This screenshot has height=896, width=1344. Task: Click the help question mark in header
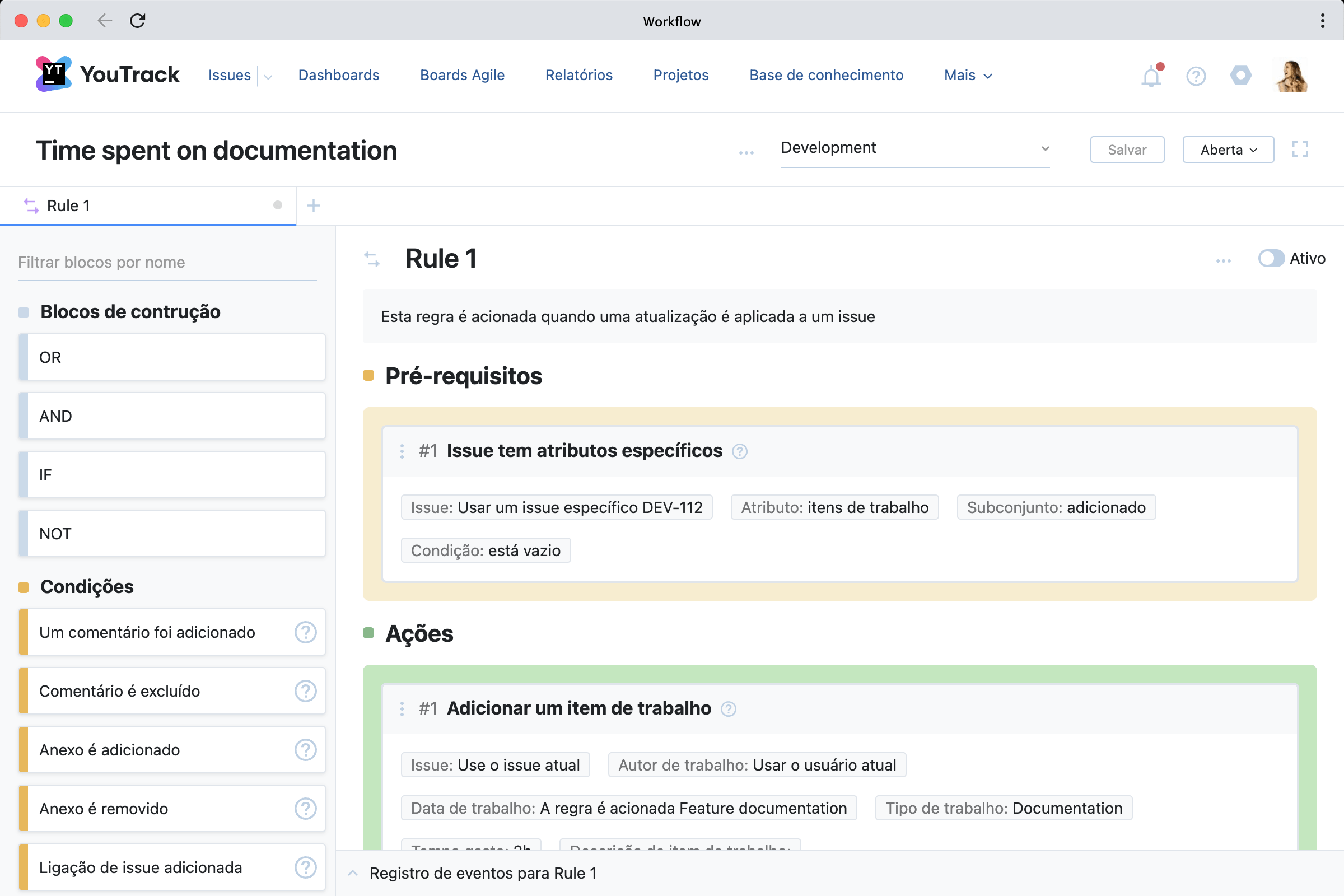[x=1196, y=76]
